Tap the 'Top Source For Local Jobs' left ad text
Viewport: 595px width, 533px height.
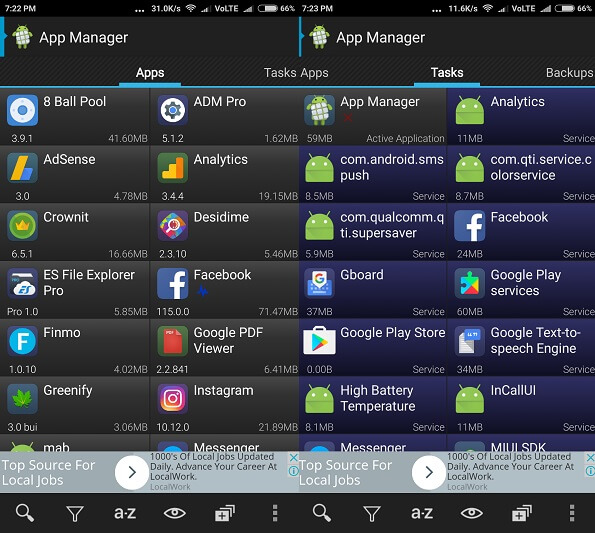(48, 473)
